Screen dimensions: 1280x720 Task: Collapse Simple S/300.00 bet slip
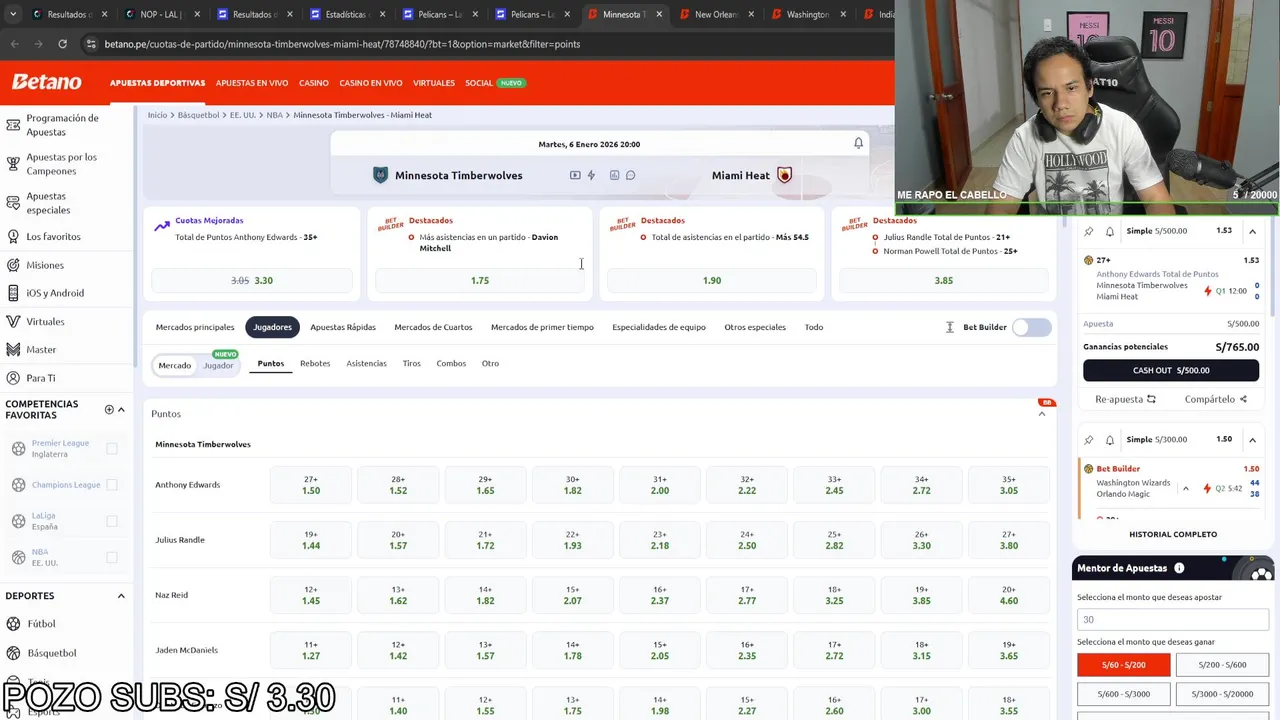[x=1252, y=439]
